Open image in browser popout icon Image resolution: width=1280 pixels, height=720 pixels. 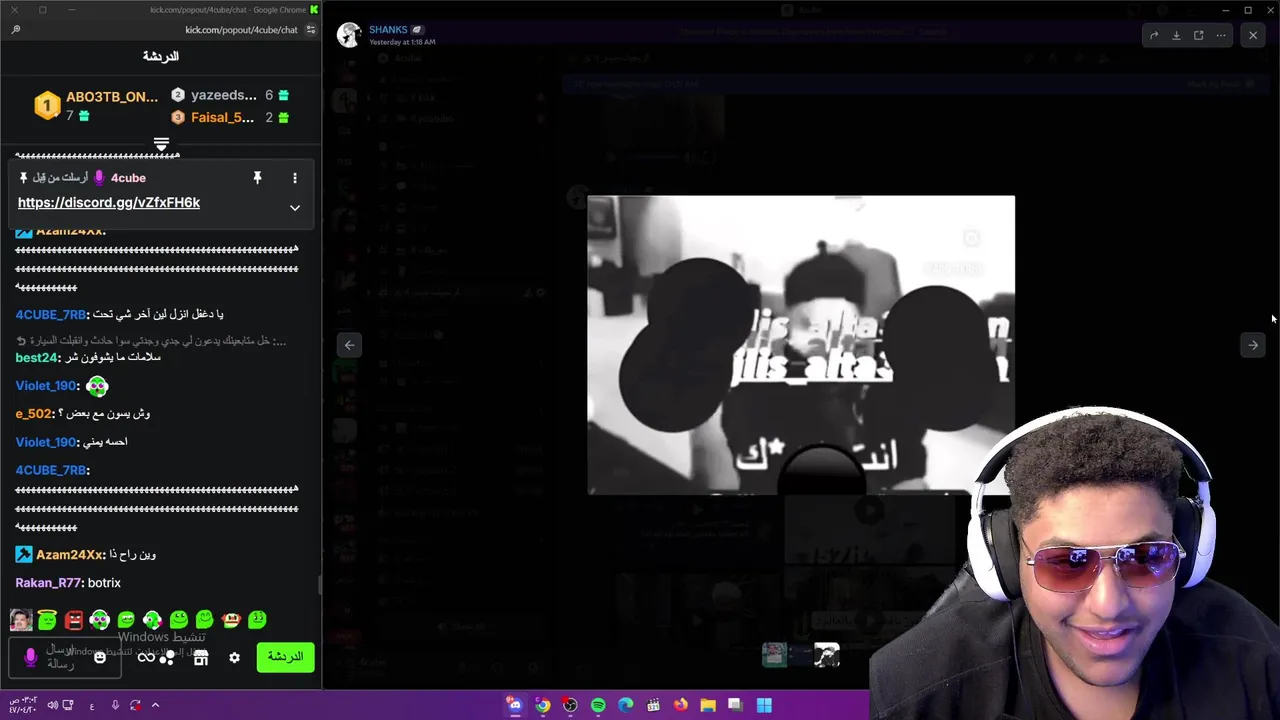click(x=1198, y=35)
